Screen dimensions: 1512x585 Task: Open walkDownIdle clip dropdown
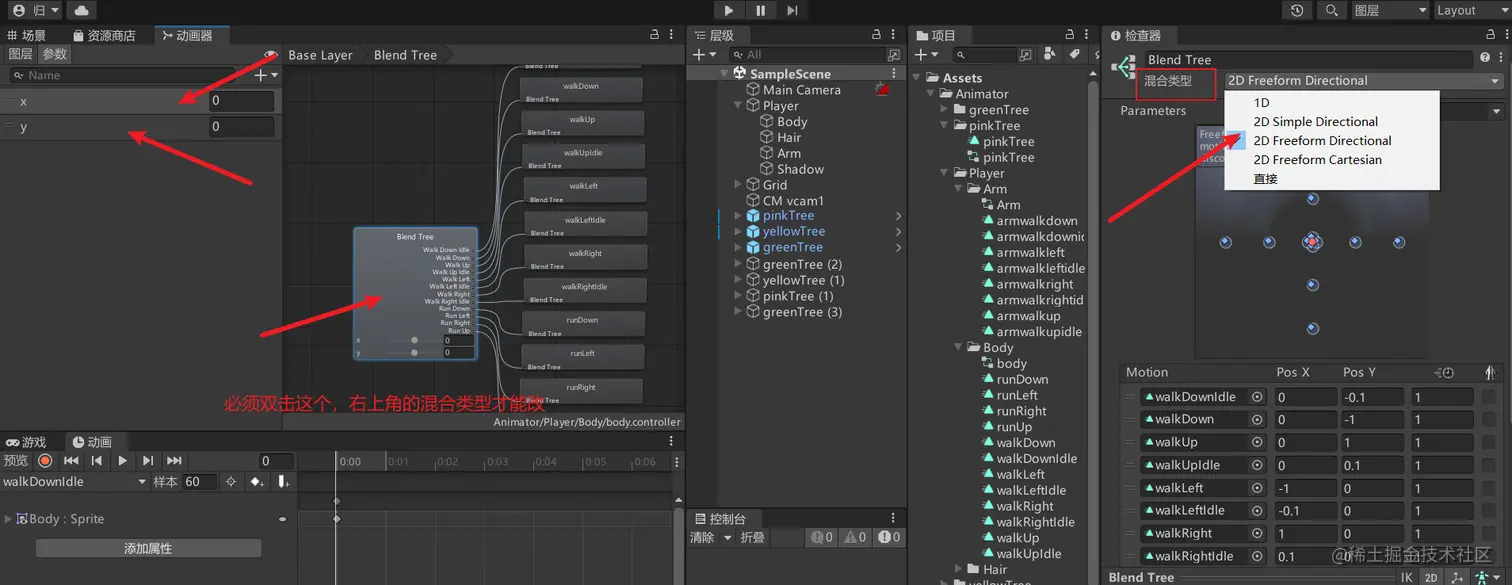[x=75, y=481]
